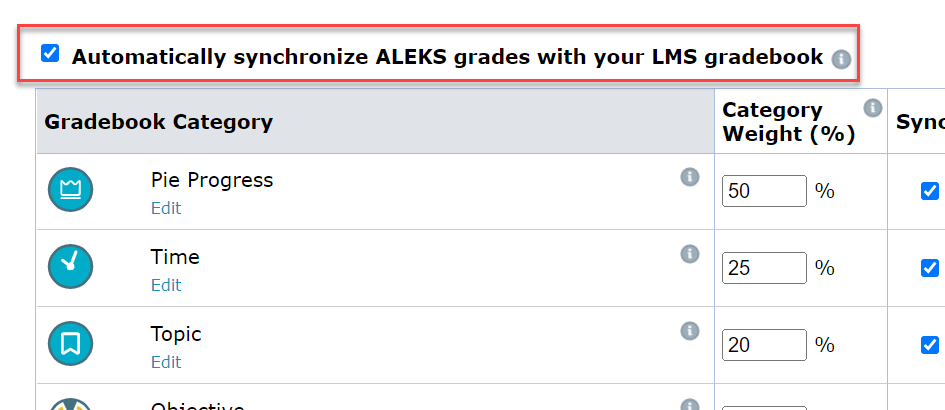Focus the Time weight field showing 25
Viewport: 945px width, 410px height.
[764, 268]
